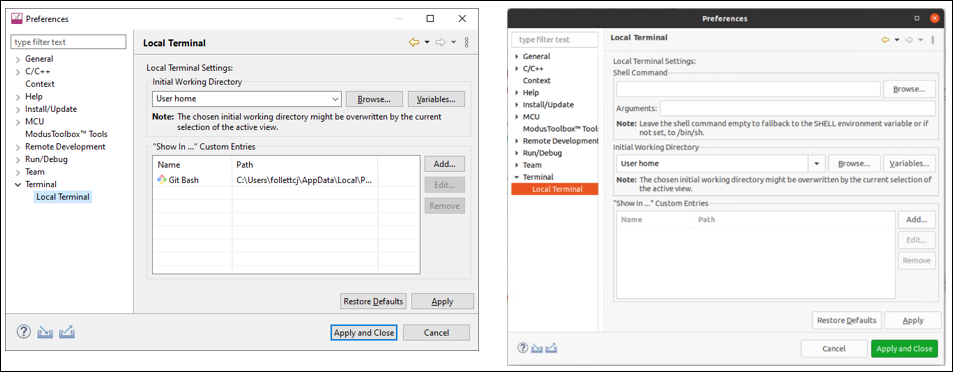Click export preferences icon in Windows dialog

67,332
